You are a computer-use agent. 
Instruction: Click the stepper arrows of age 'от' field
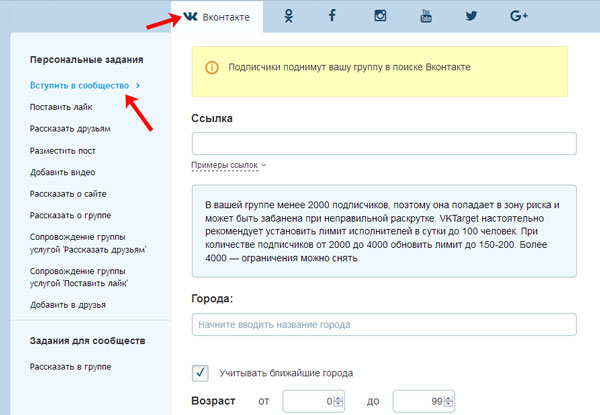[339, 401]
